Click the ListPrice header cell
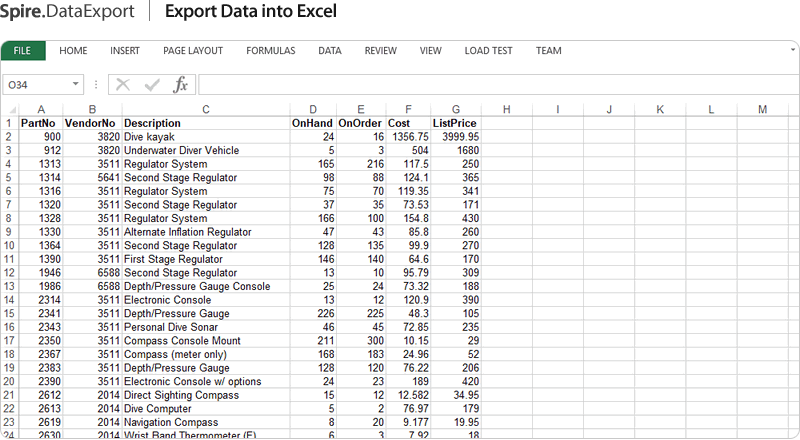This screenshot has width=800, height=440. (456, 123)
